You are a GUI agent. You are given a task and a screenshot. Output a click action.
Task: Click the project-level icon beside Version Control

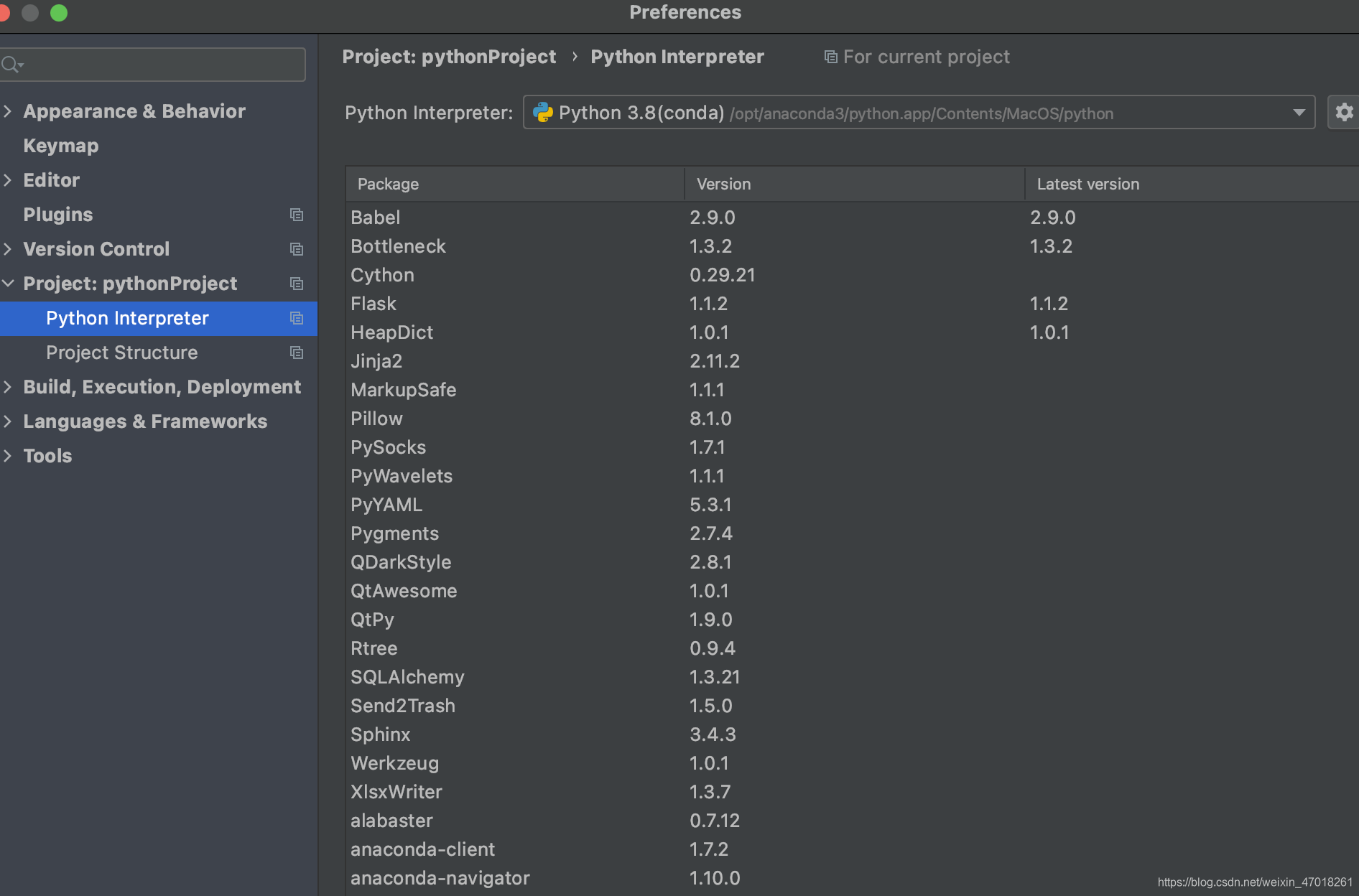(x=297, y=249)
